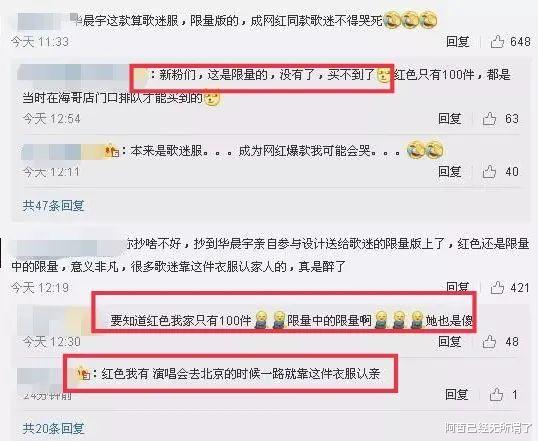Viewport: 538px width, 441px height.
Task: Like the comment with 648 likes
Action: 497,42
